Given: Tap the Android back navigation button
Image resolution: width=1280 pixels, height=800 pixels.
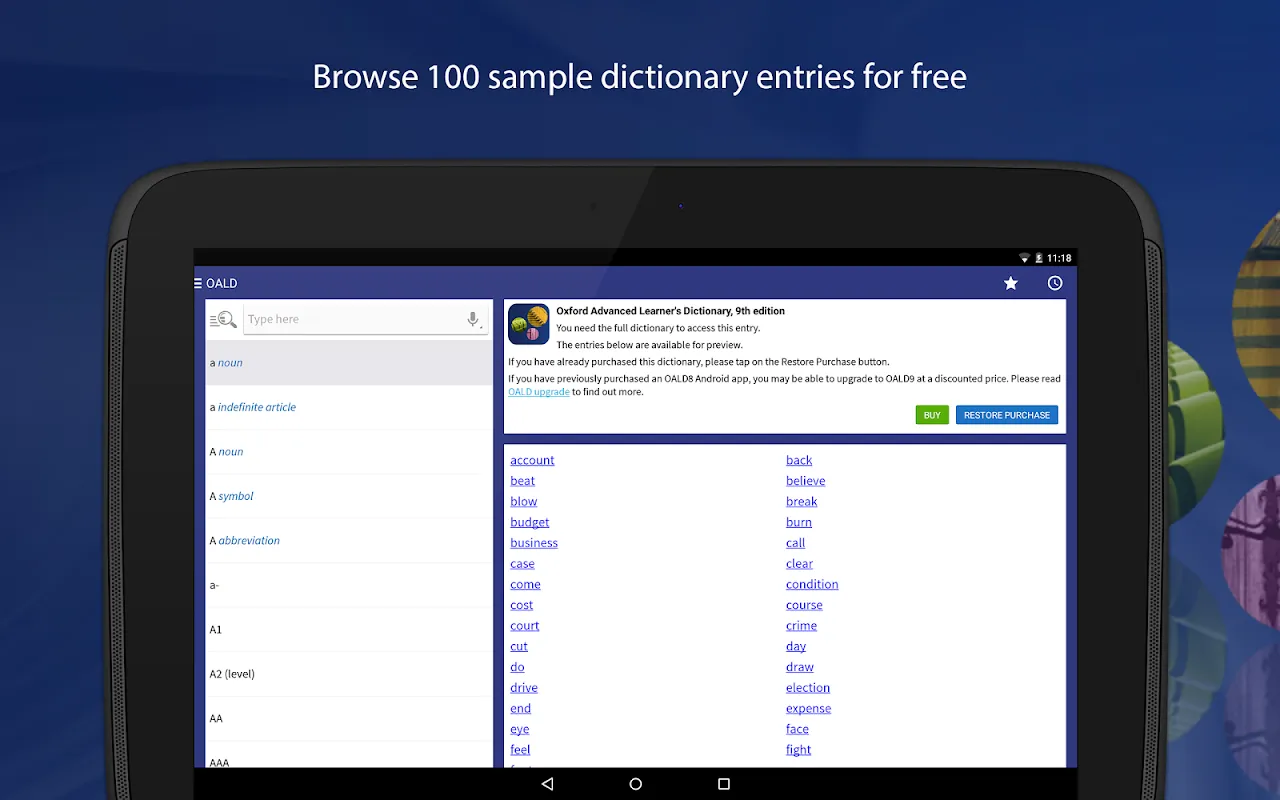Looking at the screenshot, I should (x=547, y=784).
